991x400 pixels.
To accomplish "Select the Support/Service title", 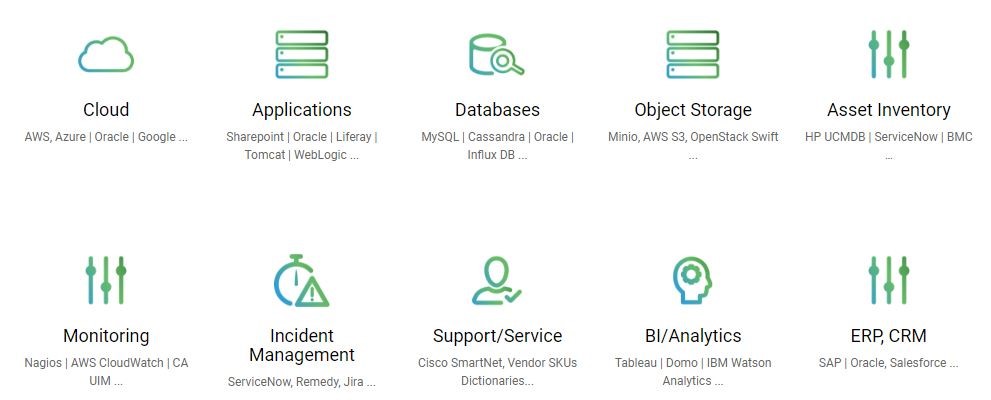I will point(497,336).
